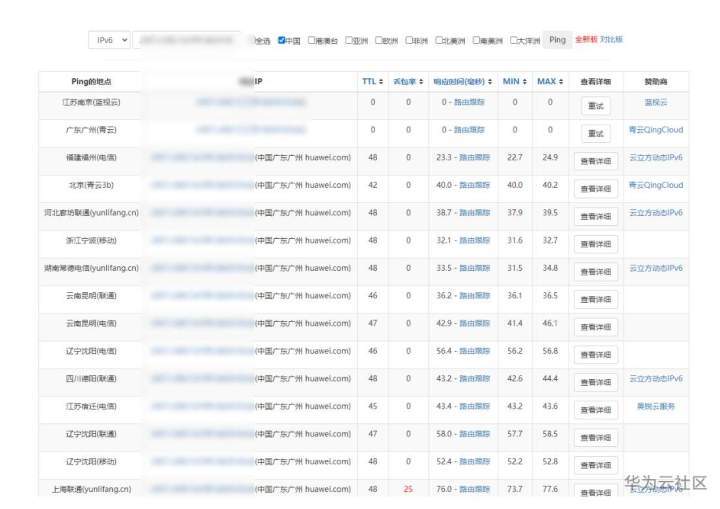View details for the 浙江宁波(移动) row

click(x=596, y=244)
